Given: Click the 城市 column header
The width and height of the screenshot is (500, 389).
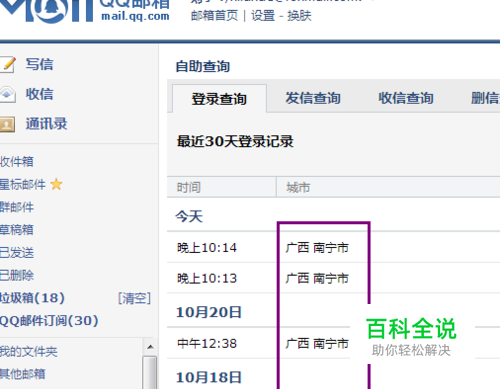Looking at the screenshot, I should pos(298,188).
